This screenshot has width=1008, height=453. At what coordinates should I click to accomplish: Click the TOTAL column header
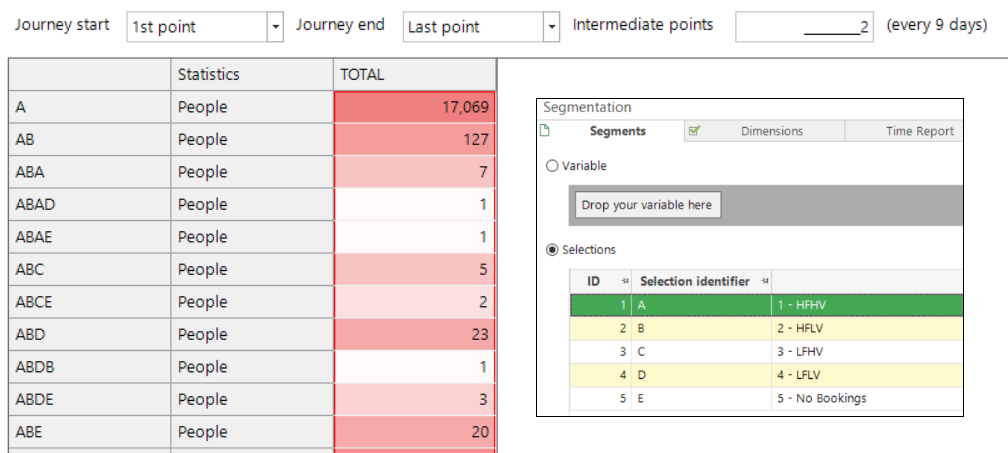click(415, 75)
